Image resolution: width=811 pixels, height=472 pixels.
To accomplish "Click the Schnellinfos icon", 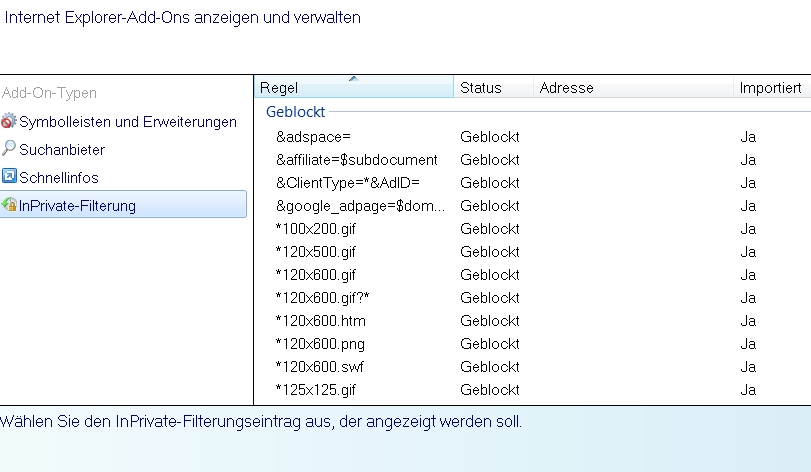I will tap(9, 177).
